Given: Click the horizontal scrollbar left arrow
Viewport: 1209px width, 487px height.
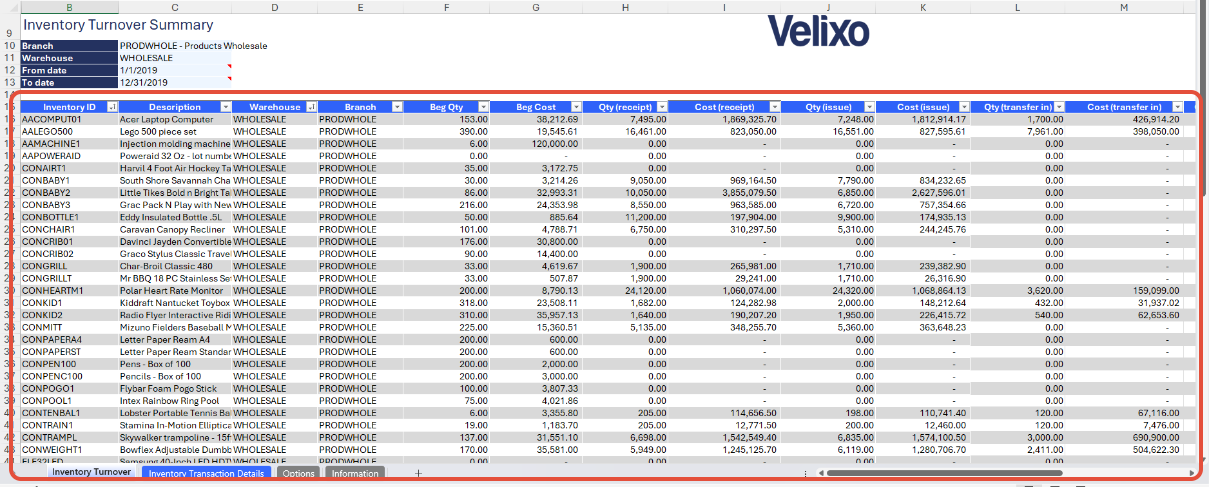Looking at the screenshot, I should (x=823, y=473).
